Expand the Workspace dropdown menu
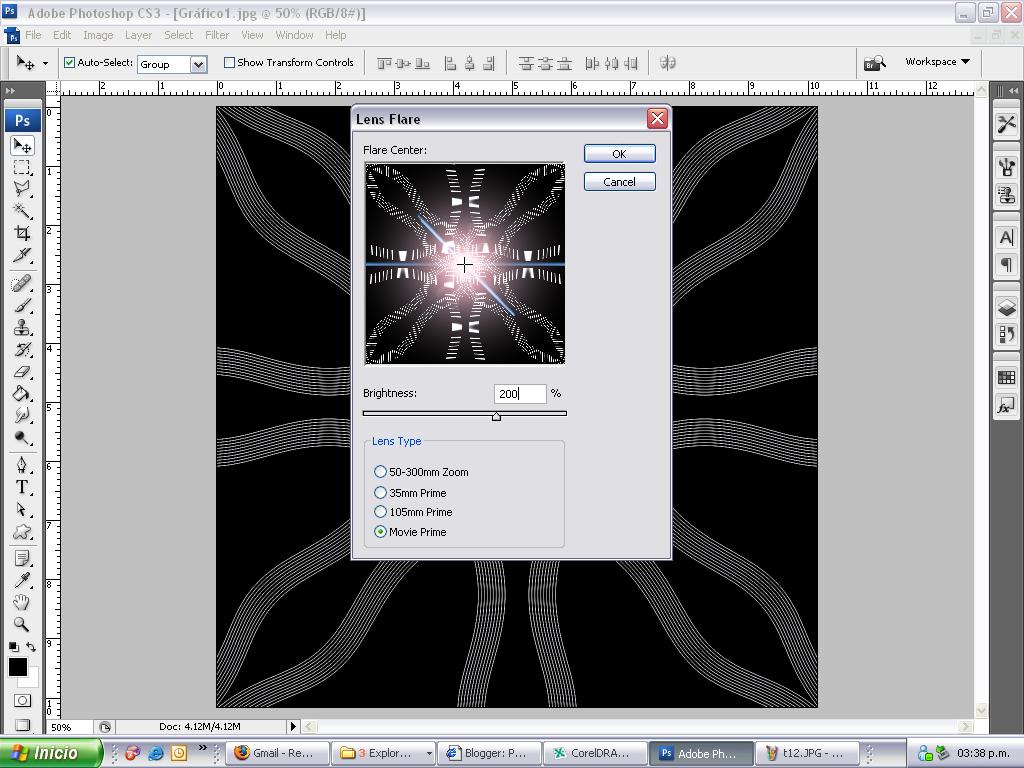The image size is (1024, 768). (937, 61)
